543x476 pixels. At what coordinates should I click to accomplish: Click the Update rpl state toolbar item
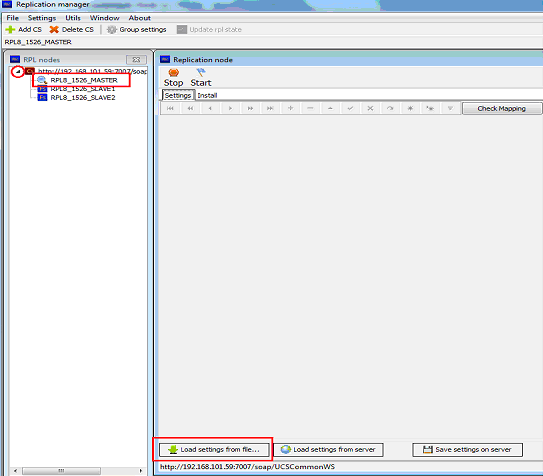click(209, 30)
